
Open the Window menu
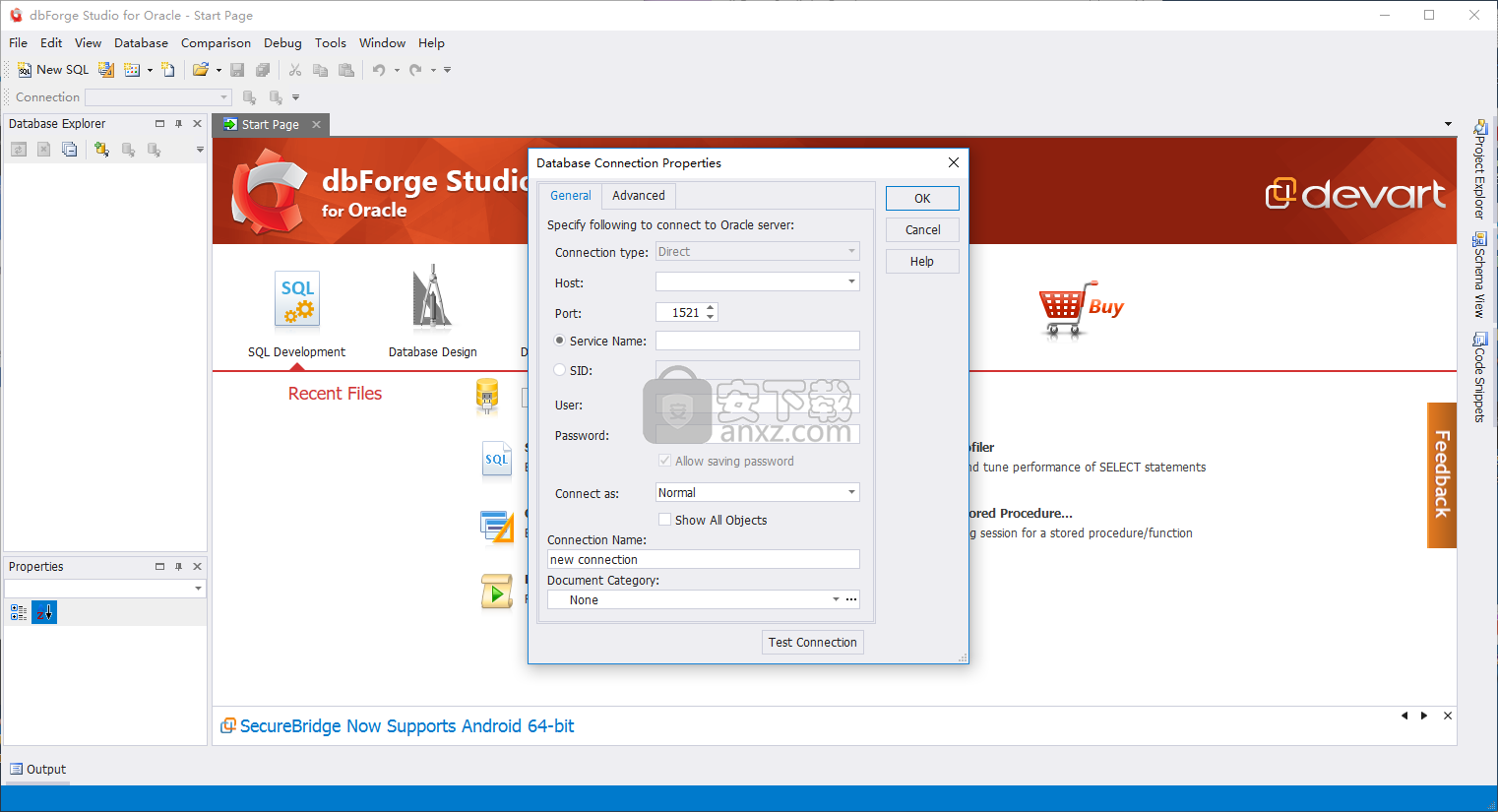tap(382, 43)
